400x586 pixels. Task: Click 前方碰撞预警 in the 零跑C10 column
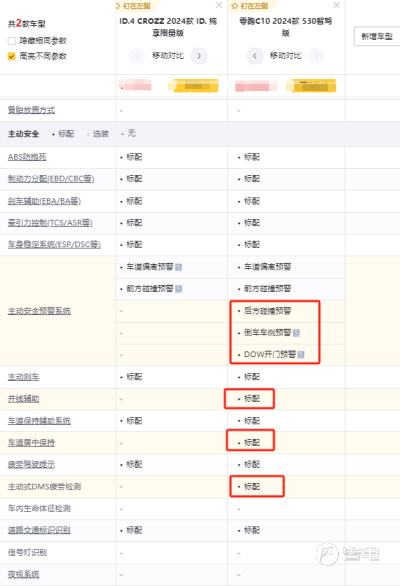pyautogui.click(x=267, y=289)
